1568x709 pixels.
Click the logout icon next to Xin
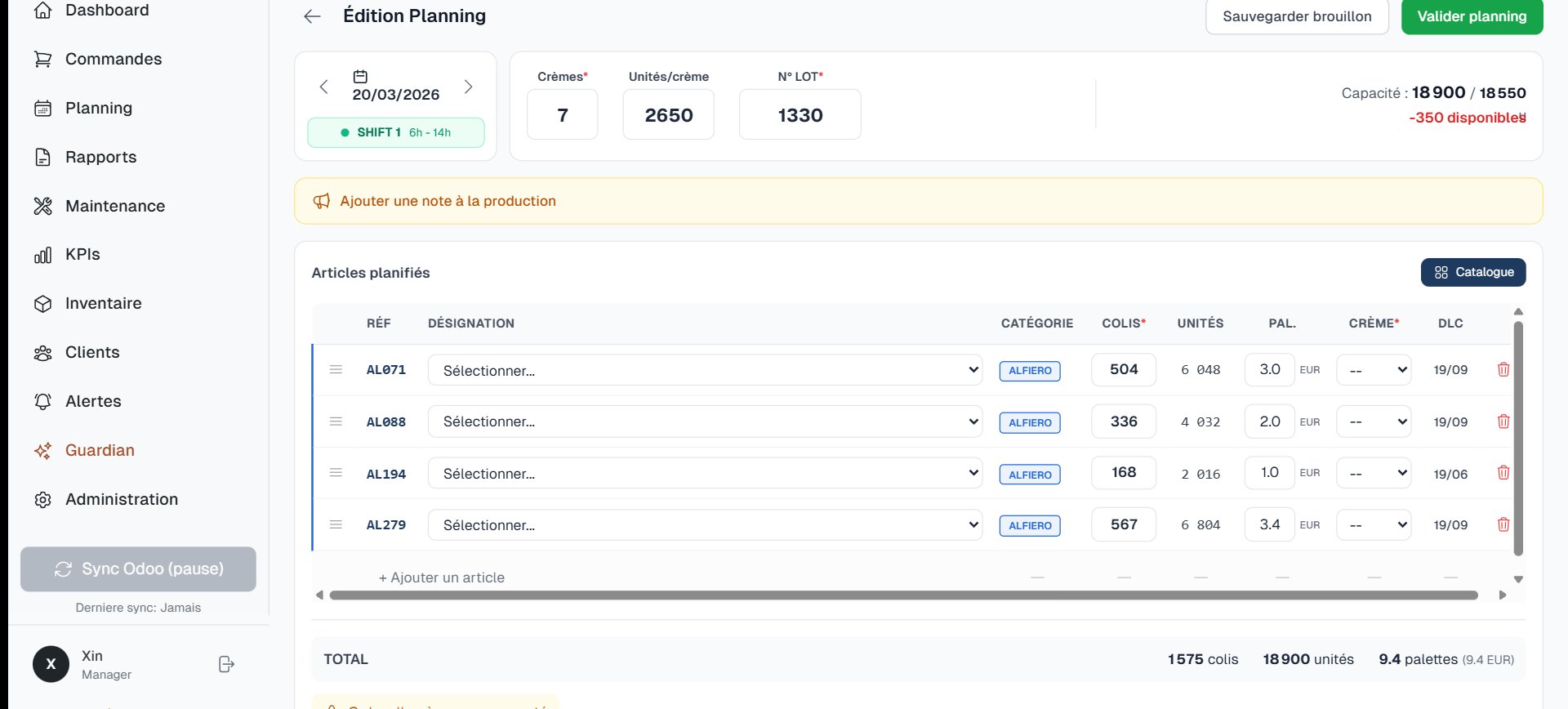[x=227, y=665]
